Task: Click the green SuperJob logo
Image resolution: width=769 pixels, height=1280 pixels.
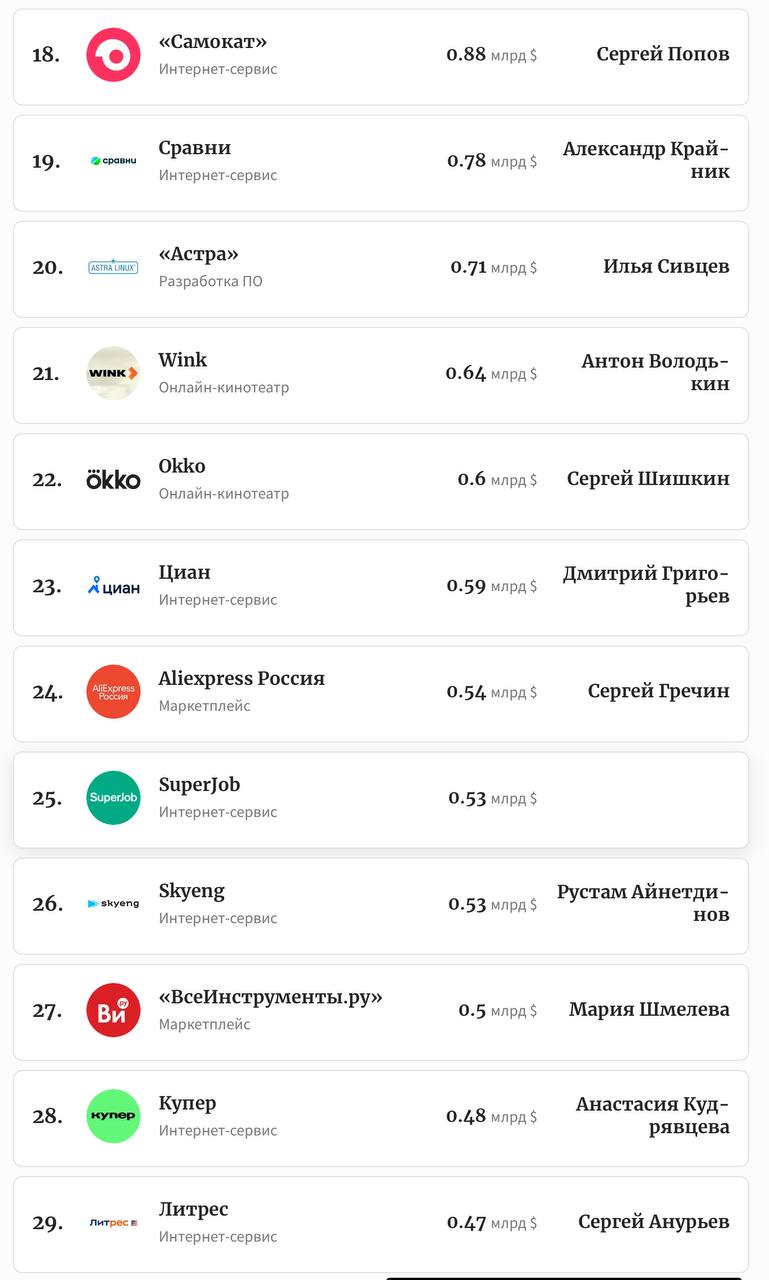Action: point(113,798)
